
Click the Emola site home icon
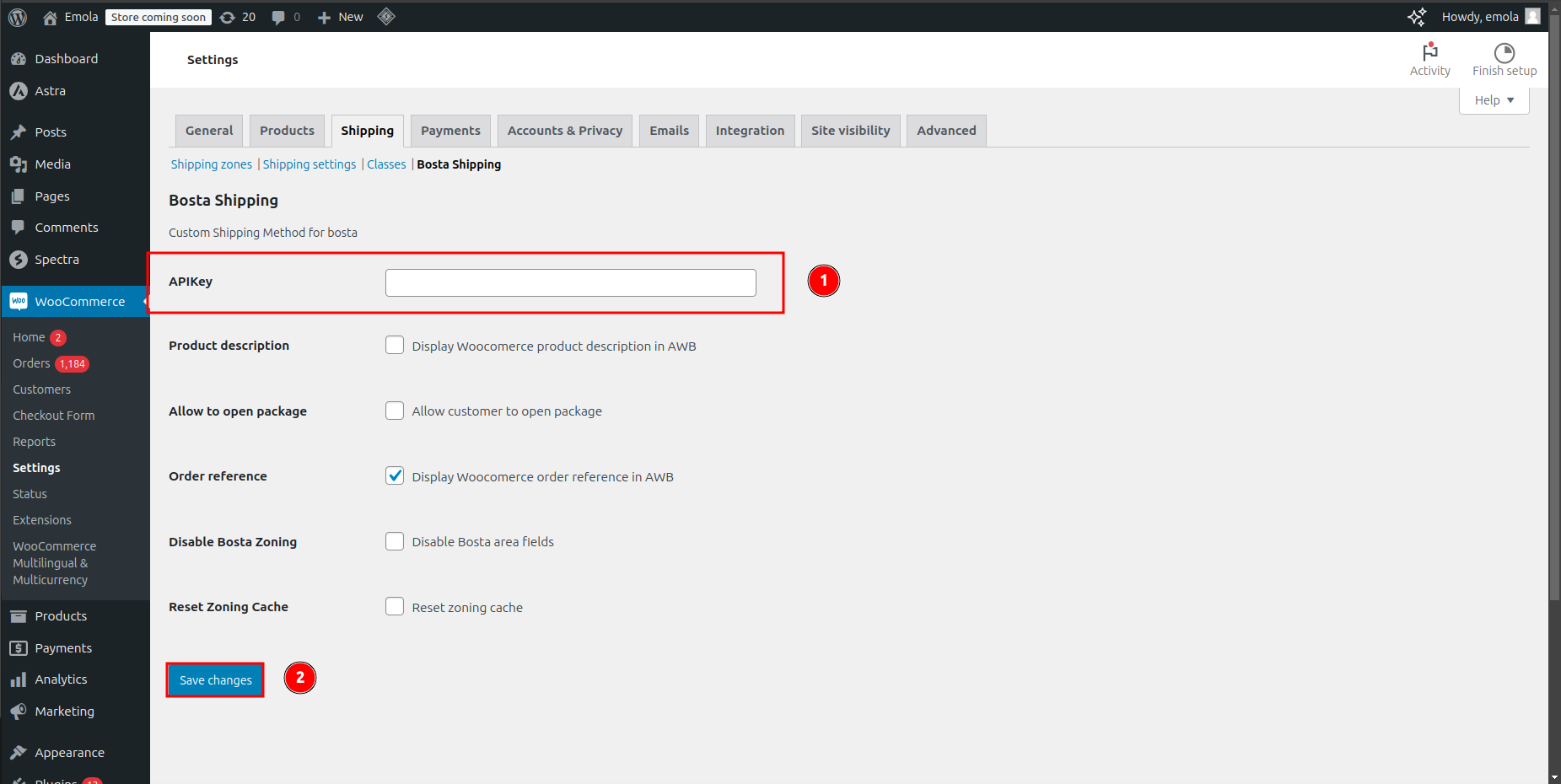(50, 17)
